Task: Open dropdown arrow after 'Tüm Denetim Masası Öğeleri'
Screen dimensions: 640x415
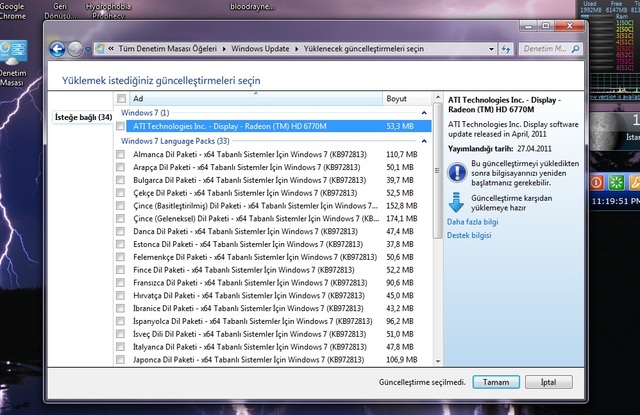Action: 224,49
